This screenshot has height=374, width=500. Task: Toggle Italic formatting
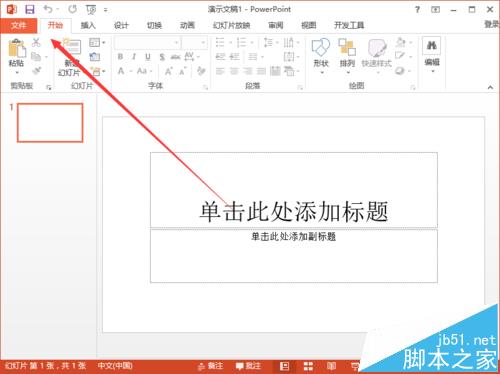click(x=134, y=57)
